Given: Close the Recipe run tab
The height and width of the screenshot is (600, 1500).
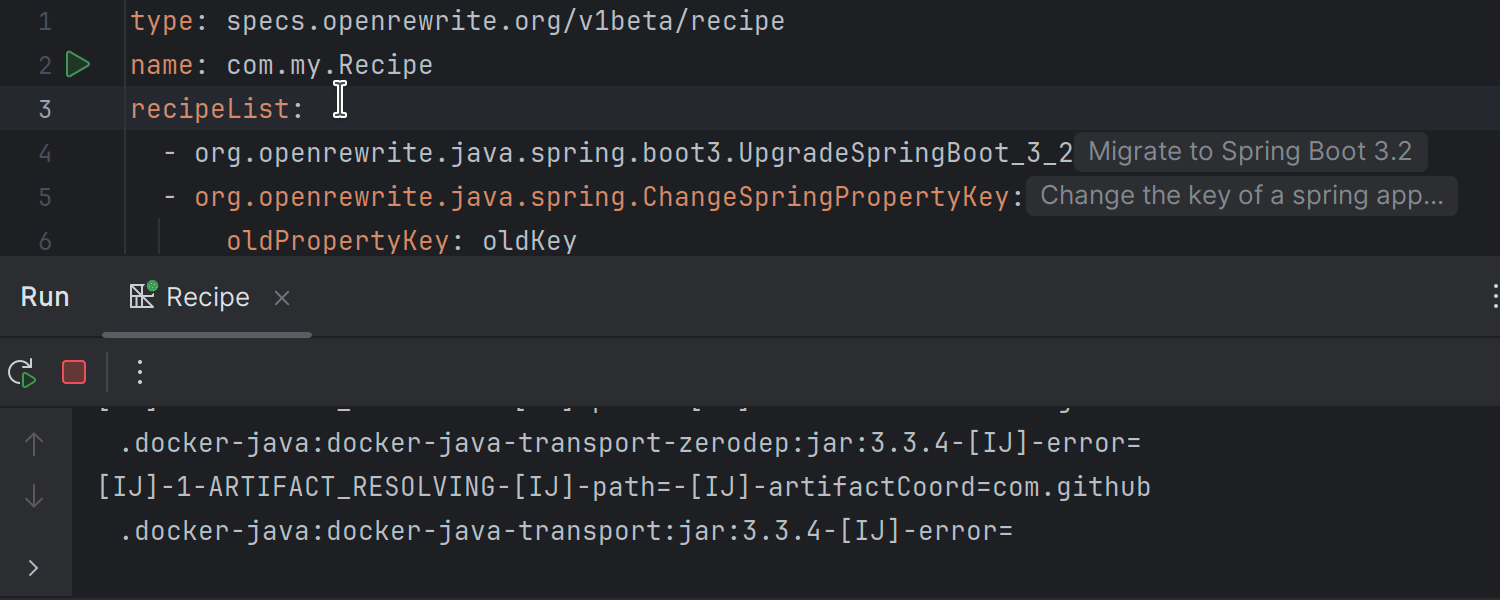Looking at the screenshot, I should (282, 298).
